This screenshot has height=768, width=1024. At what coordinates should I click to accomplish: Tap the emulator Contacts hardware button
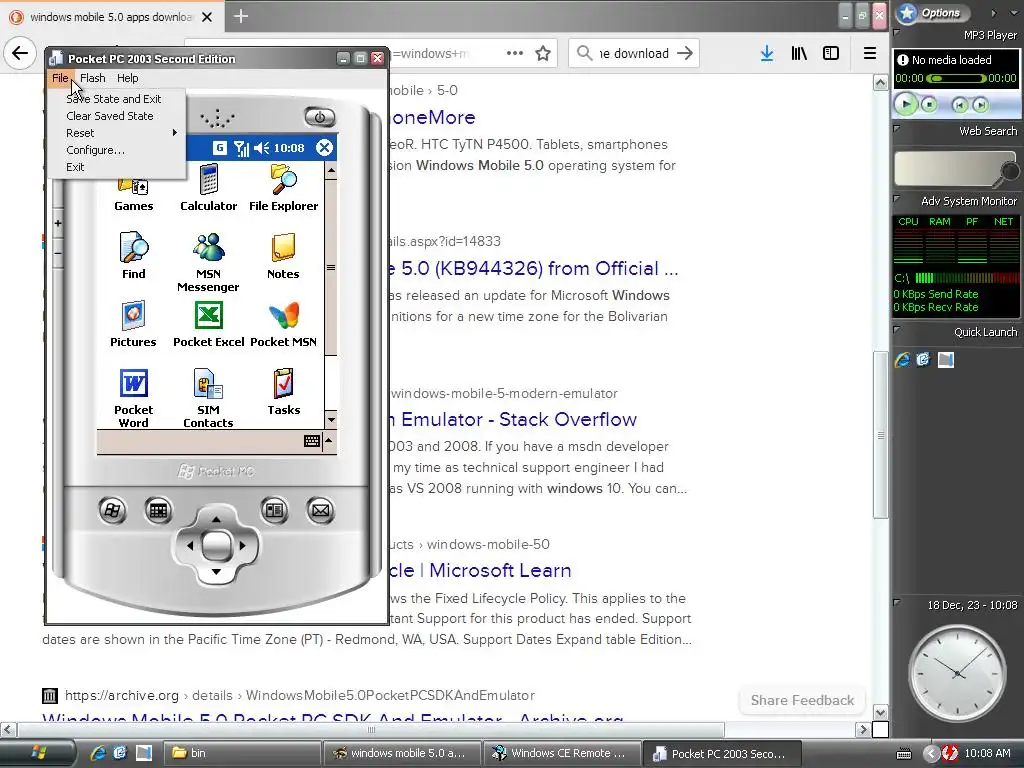[274, 510]
